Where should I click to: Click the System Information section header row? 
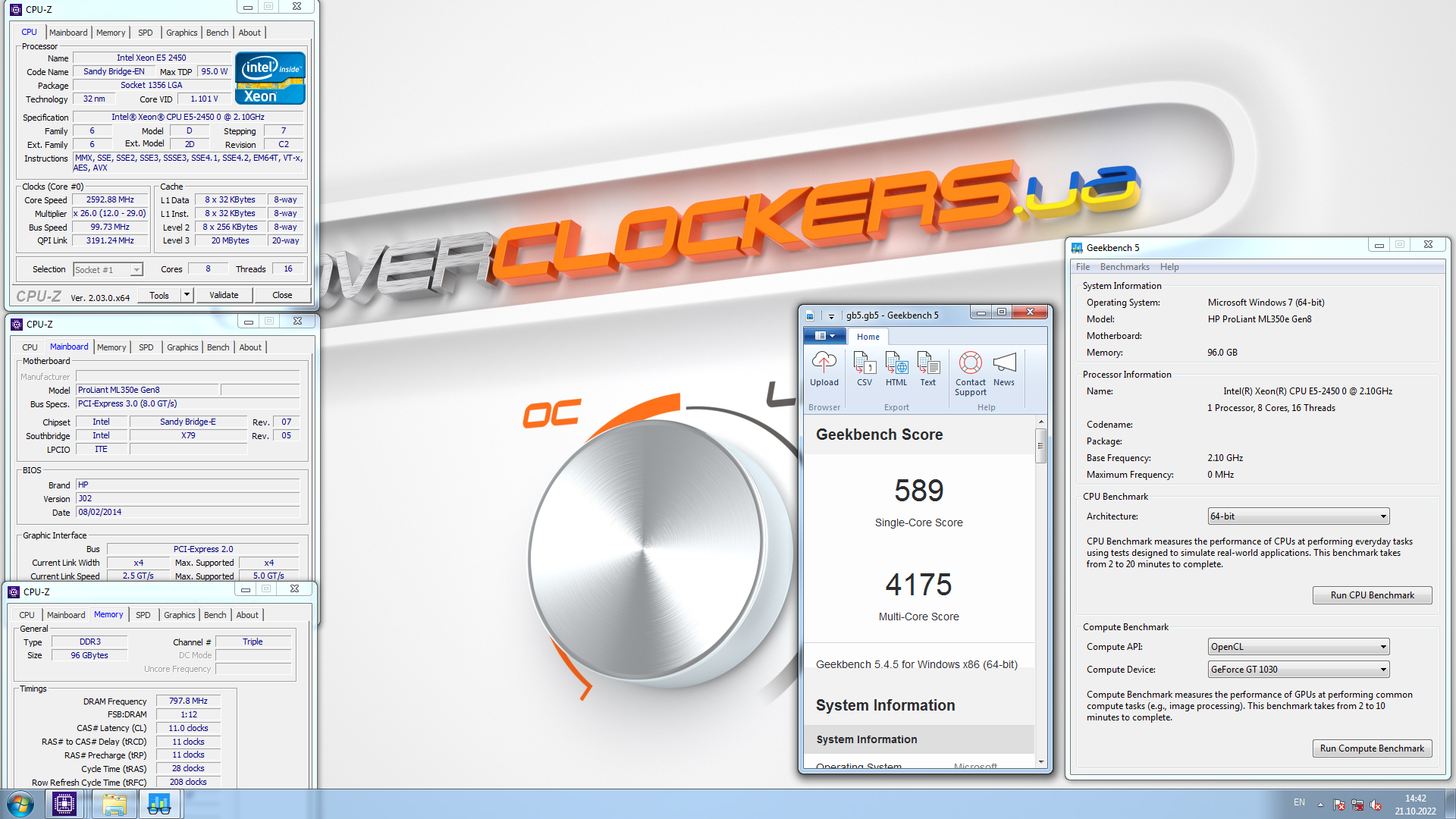(918, 739)
